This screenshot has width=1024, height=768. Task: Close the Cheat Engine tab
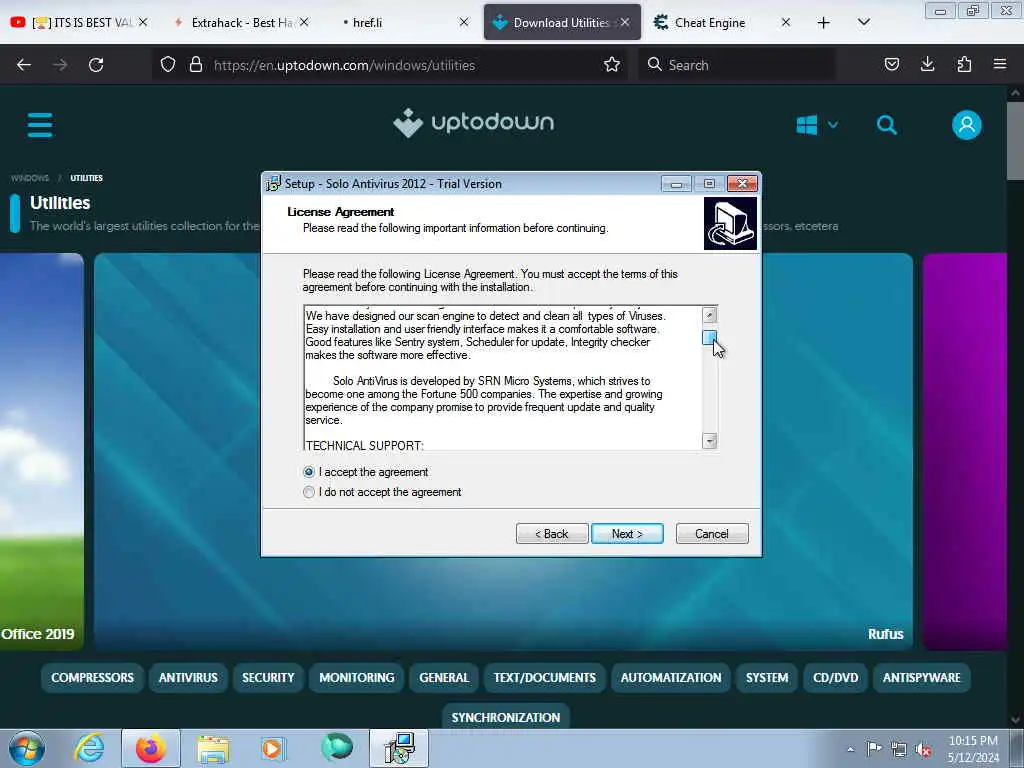(786, 23)
